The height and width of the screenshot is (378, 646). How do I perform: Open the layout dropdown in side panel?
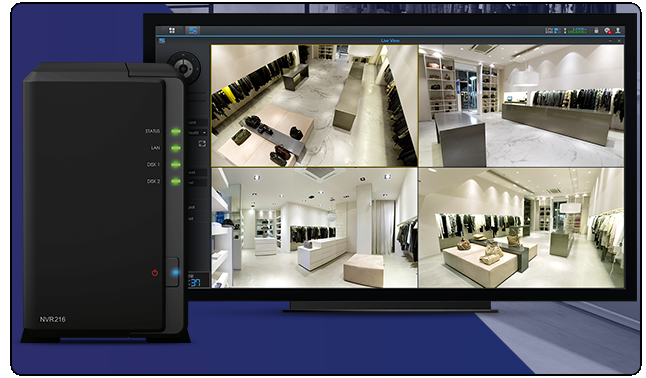pos(198,132)
